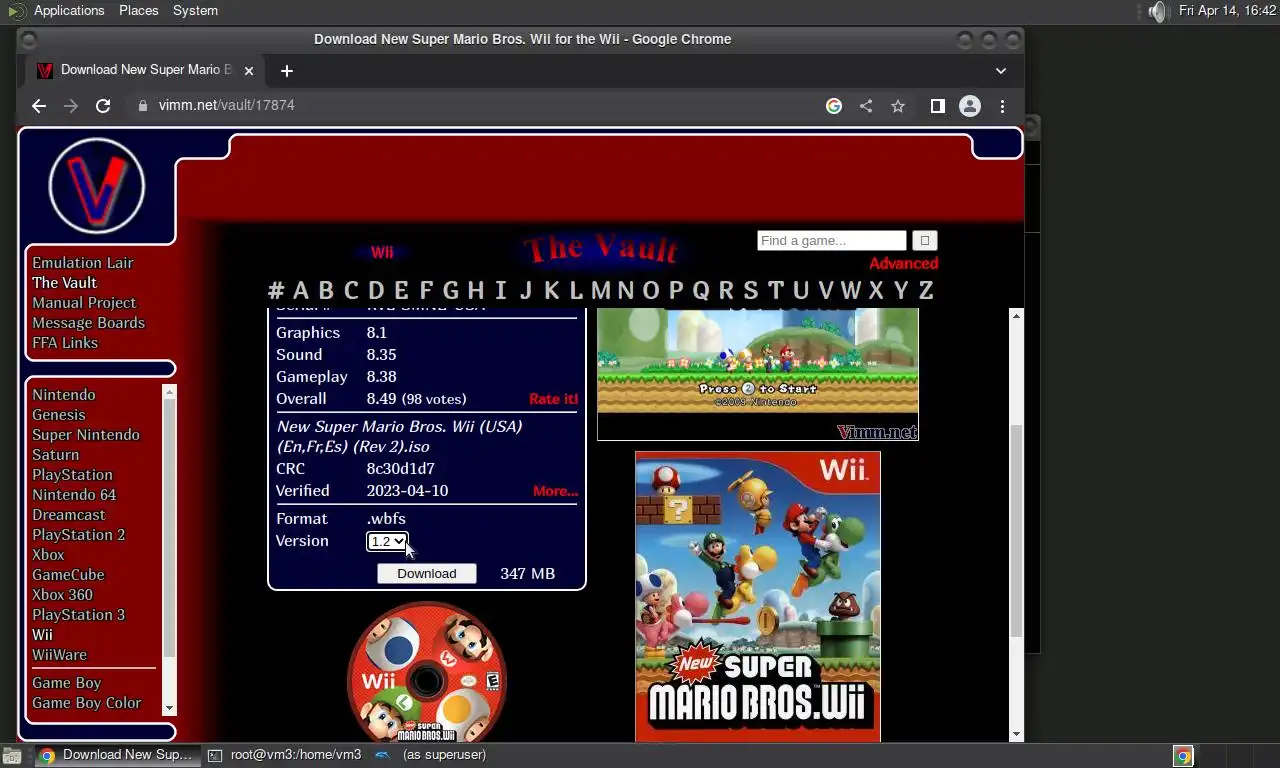Click the Wii label beside The Vault
This screenshot has height=768, width=1280.
point(382,252)
